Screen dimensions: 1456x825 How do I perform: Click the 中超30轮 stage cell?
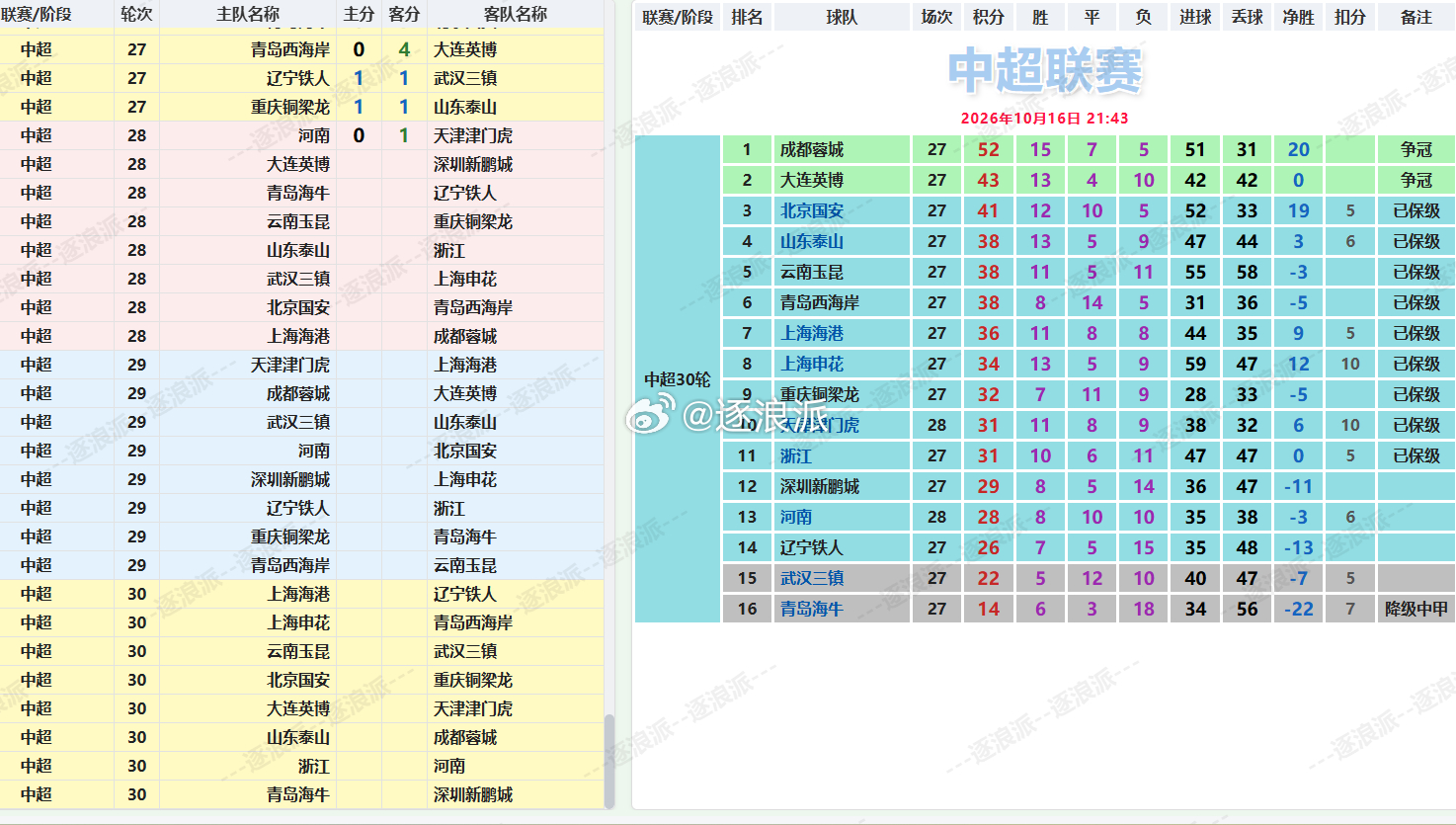[678, 379]
